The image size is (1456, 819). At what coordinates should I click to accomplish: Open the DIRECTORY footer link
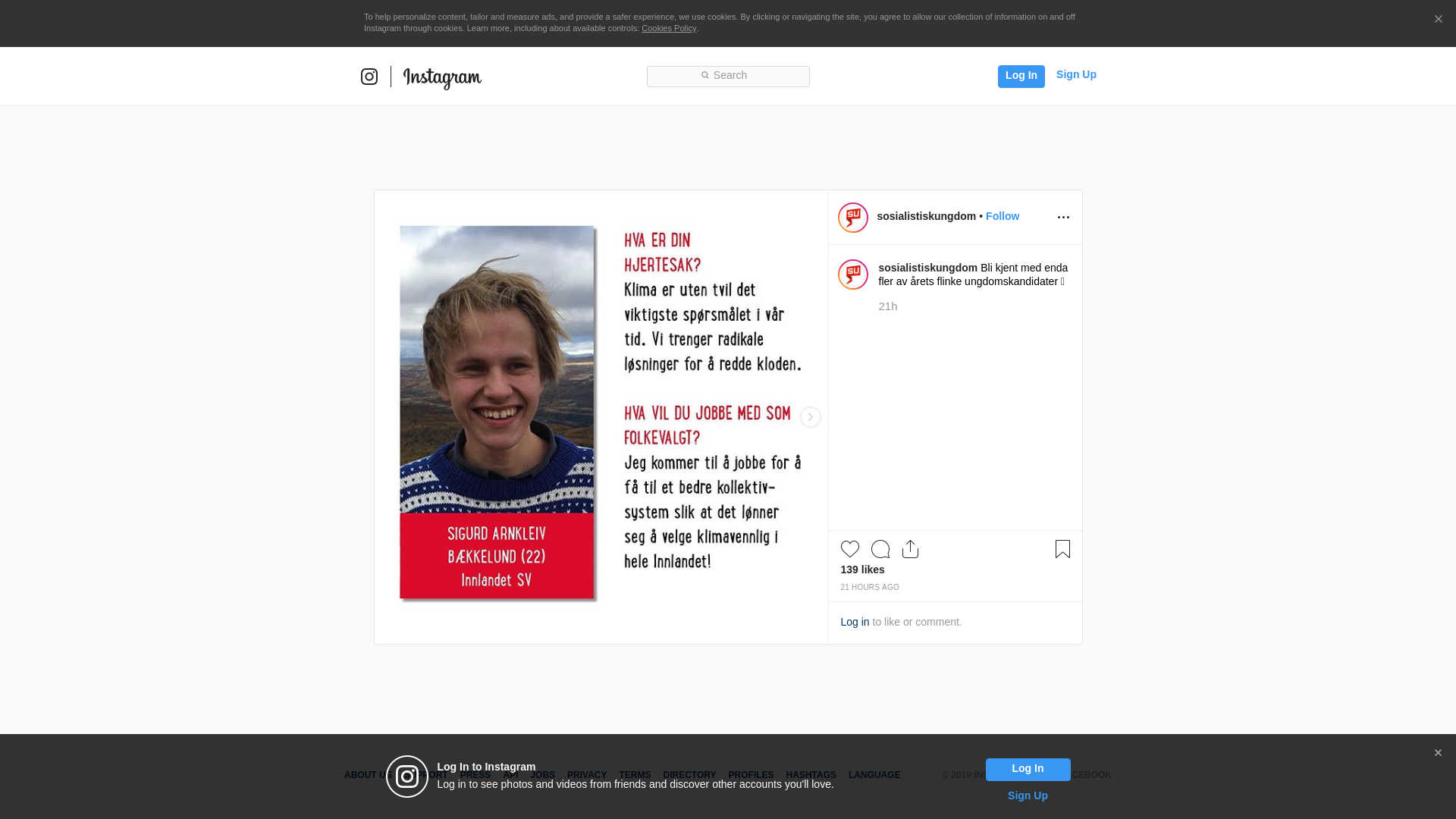[x=689, y=775]
